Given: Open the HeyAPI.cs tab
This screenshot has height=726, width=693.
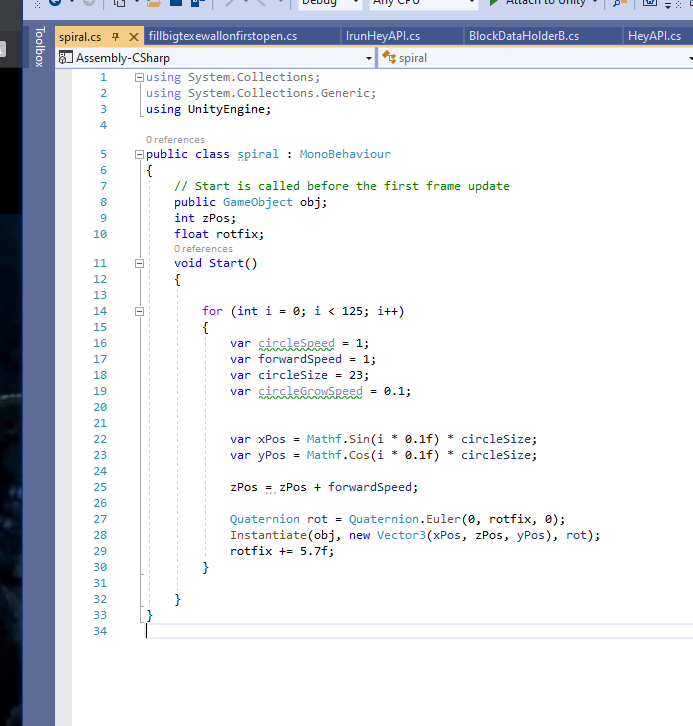Looking at the screenshot, I should (x=654, y=37).
